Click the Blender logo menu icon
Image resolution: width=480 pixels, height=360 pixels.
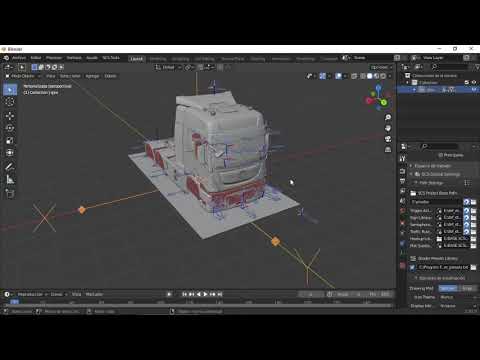[6, 58]
